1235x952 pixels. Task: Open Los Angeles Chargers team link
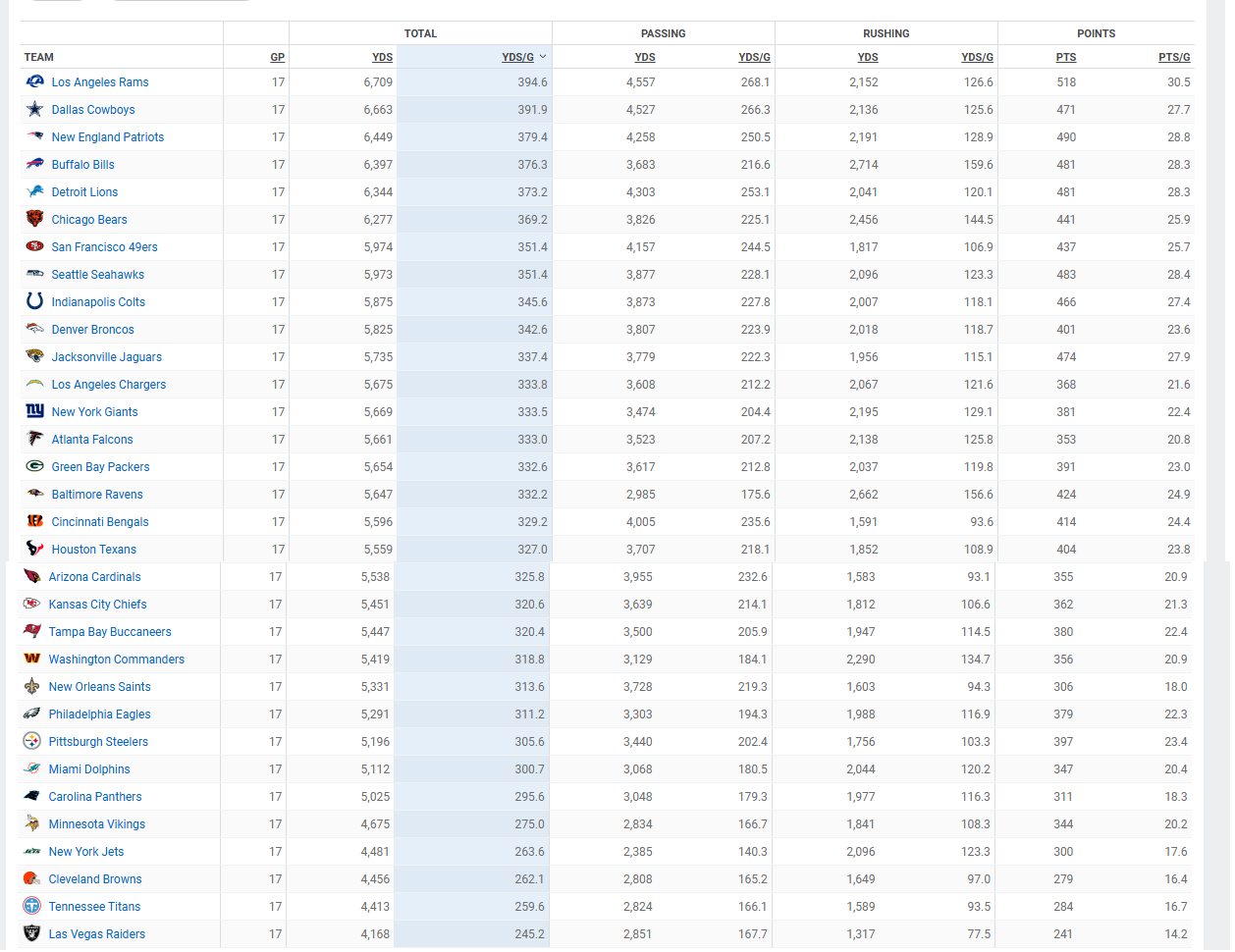[x=109, y=385]
